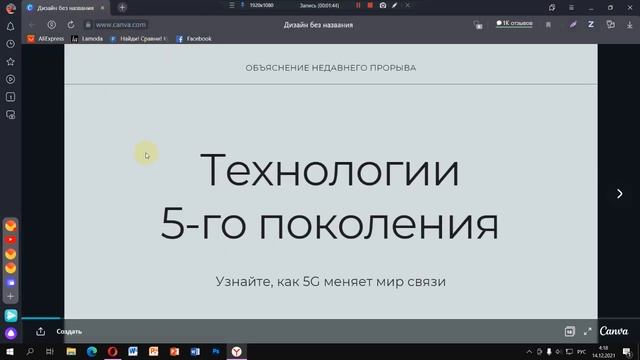Open the screenshot tool sidebar icon
This screenshot has height=360, width=640.
pyautogui.click(x=11, y=115)
